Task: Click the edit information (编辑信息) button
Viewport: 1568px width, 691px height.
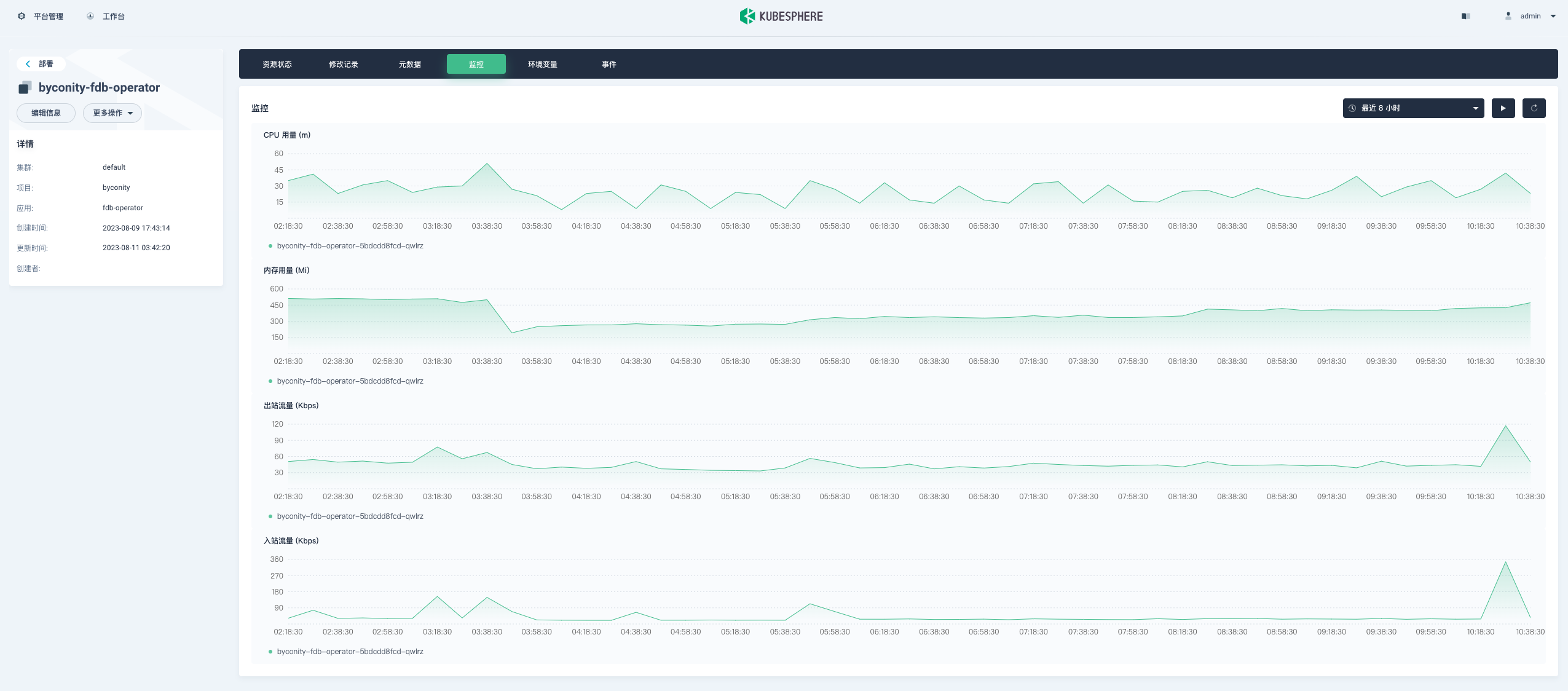Action: point(45,113)
